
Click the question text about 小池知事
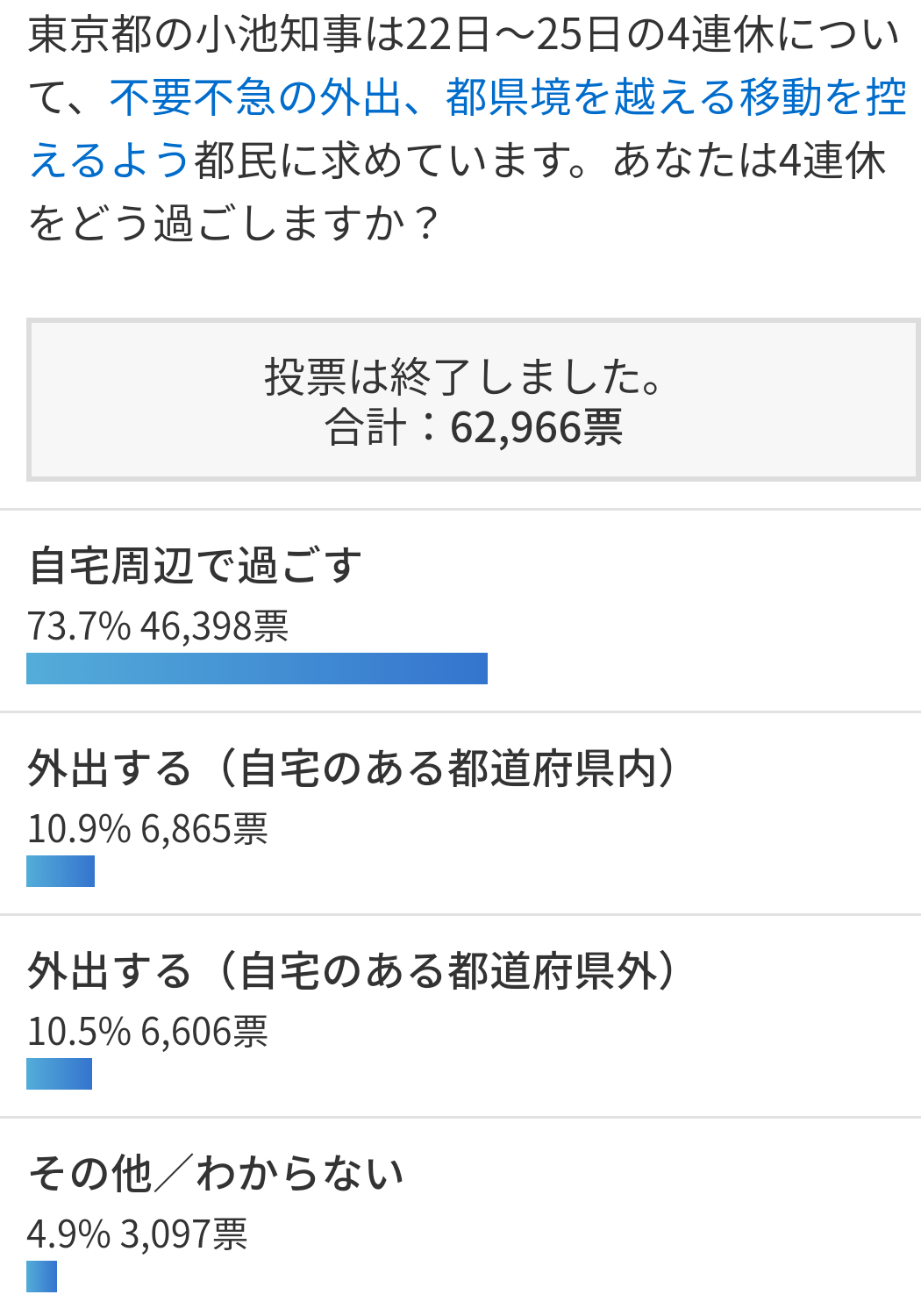(467, 129)
